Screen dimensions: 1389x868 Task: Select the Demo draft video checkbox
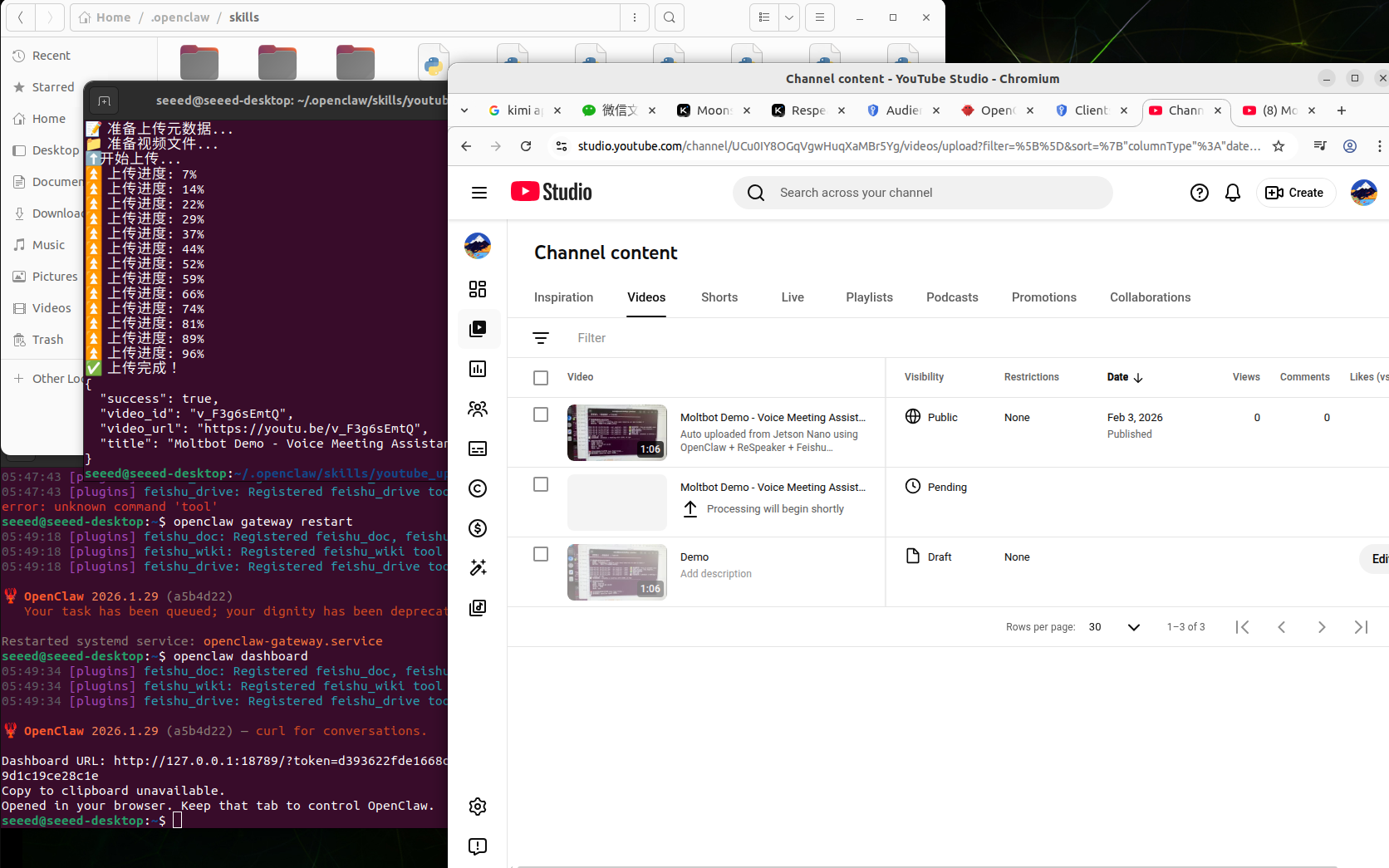pyautogui.click(x=541, y=554)
